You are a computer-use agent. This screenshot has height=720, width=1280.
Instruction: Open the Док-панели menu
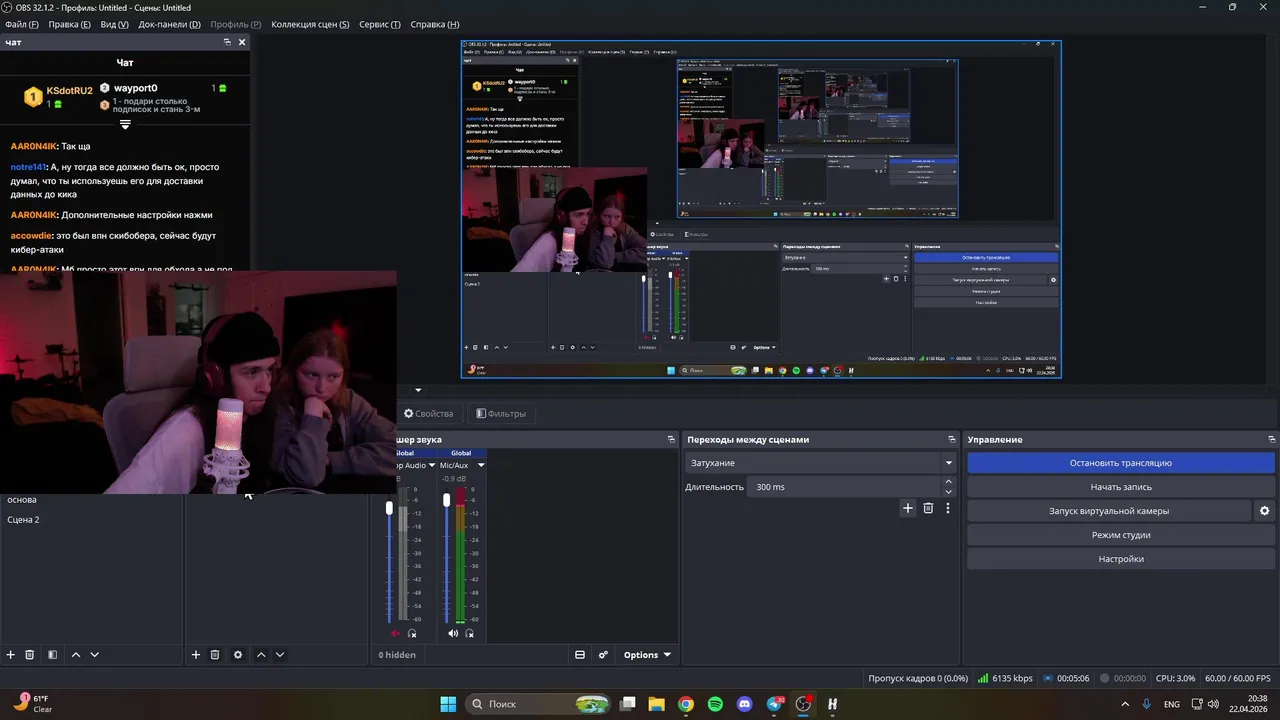click(x=169, y=24)
